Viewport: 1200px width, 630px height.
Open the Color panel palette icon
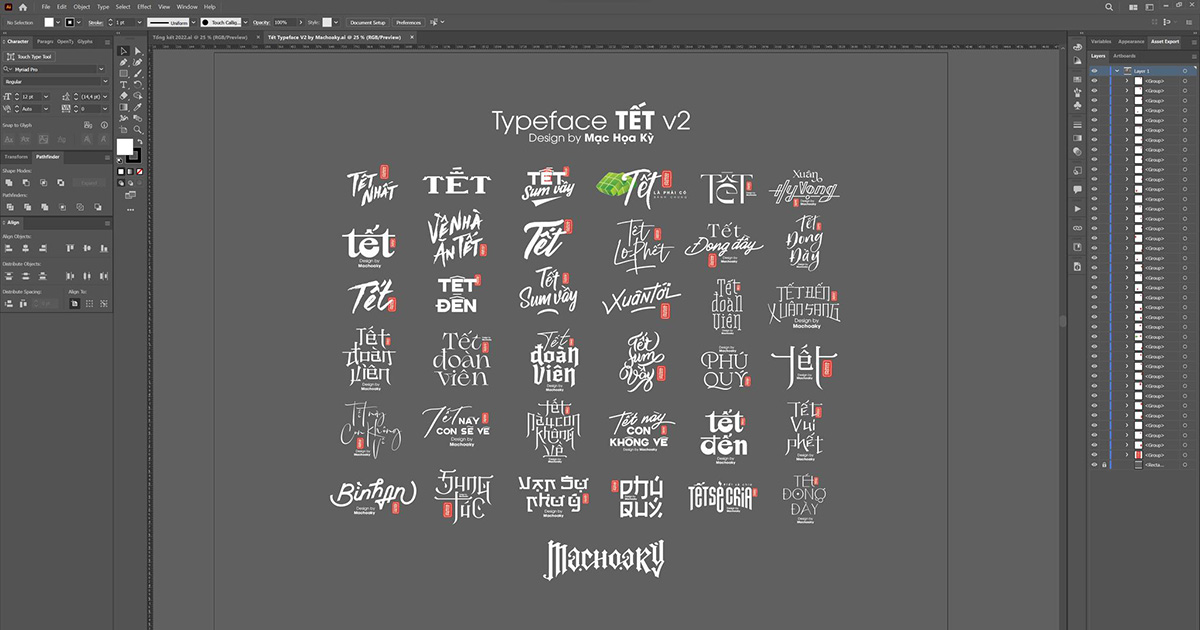pos(1077,47)
